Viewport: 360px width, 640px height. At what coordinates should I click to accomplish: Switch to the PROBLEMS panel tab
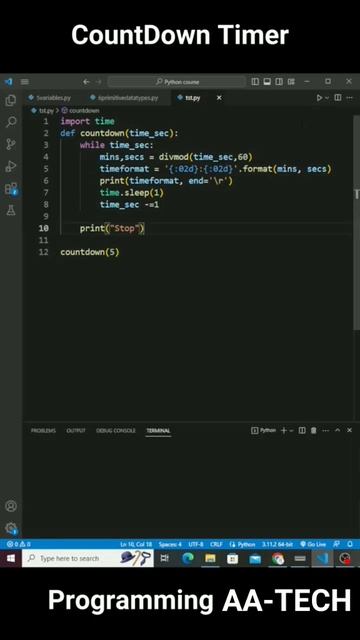(43, 431)
